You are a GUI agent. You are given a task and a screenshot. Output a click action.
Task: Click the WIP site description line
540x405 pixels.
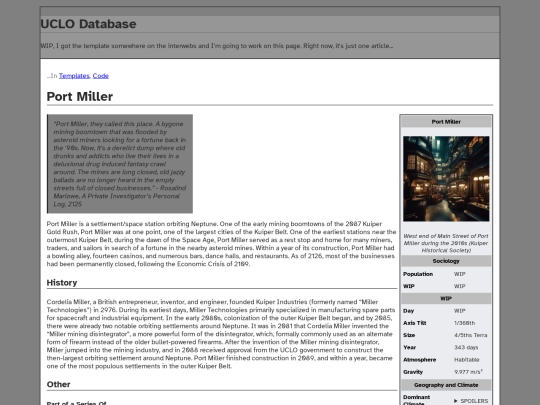point(217,46)
